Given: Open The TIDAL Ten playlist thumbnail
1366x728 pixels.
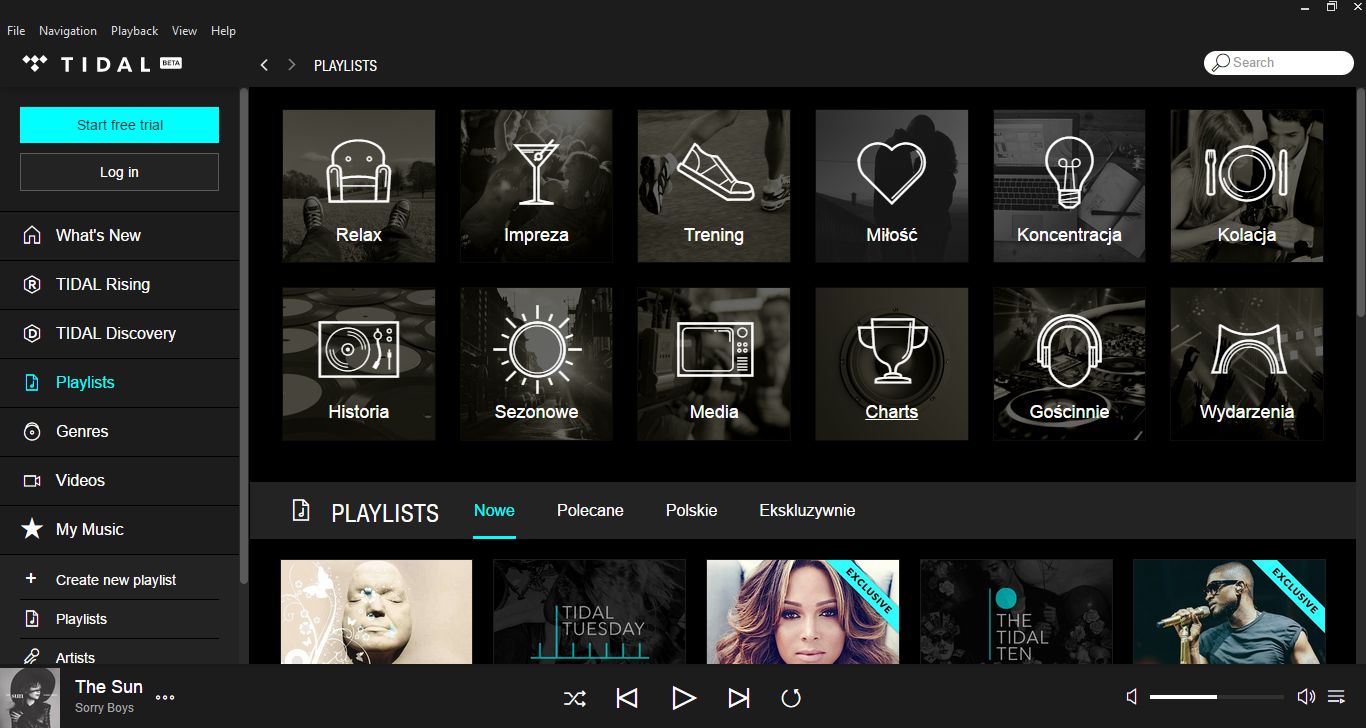Looking at the screenshot, I should click(x=1016, y=612).
